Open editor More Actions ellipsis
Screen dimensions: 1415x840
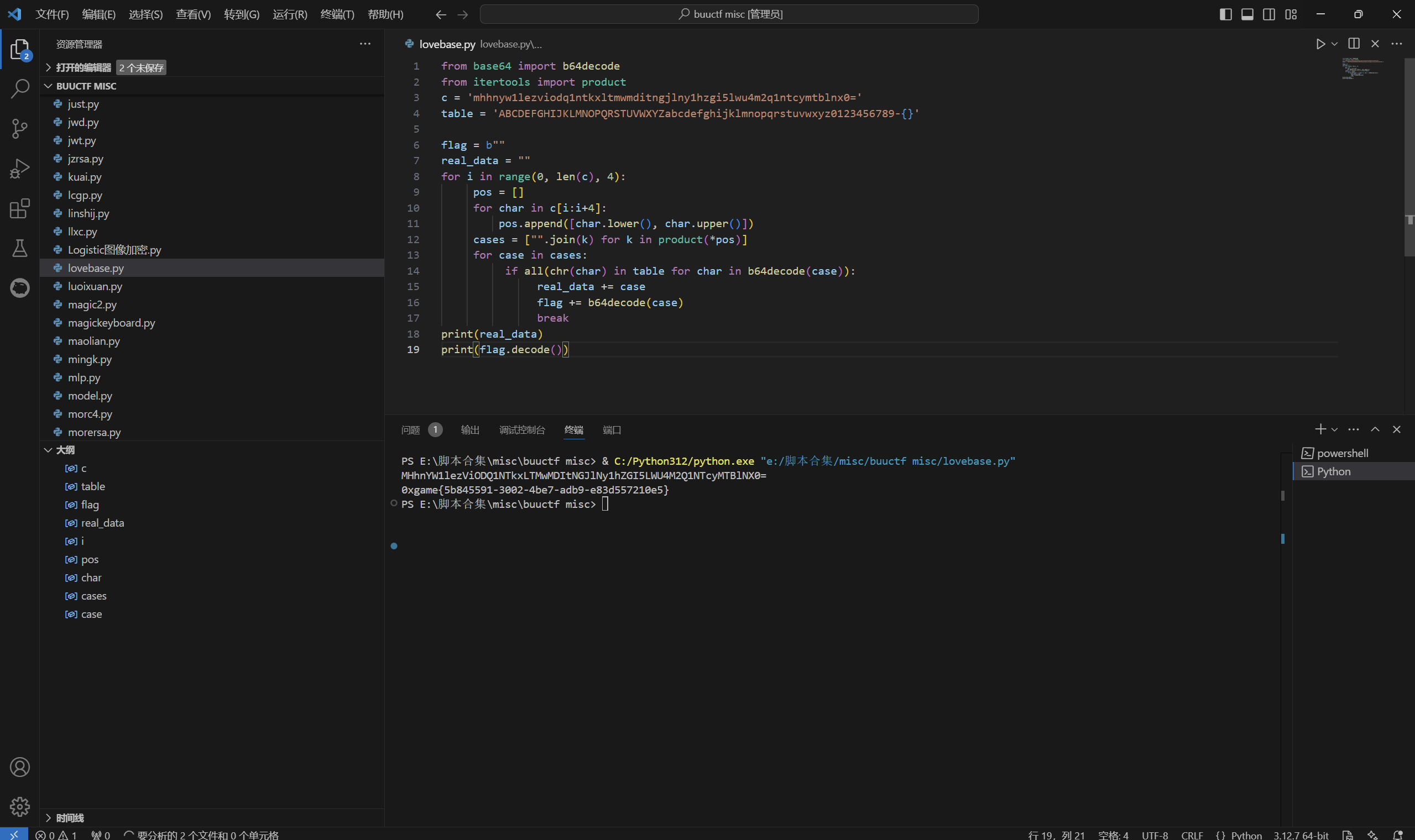coord(1396,44)
